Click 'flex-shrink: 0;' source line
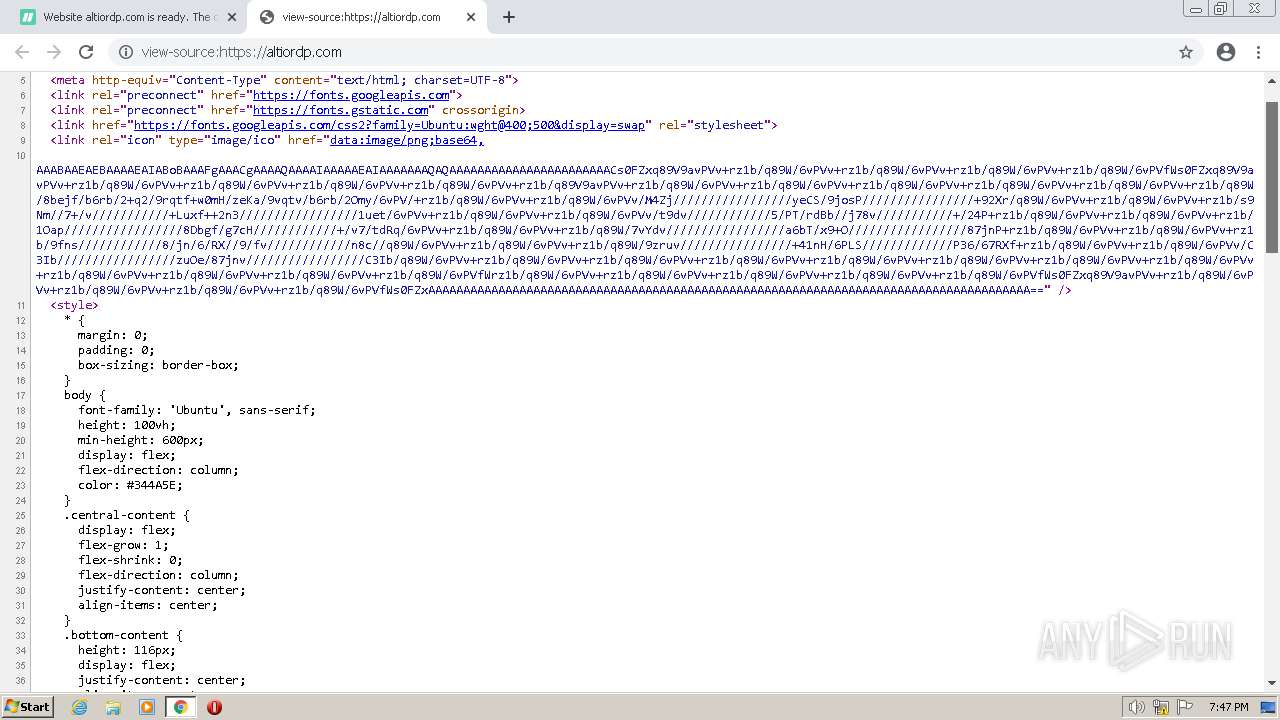1280x720 pixels. [130, 560]
